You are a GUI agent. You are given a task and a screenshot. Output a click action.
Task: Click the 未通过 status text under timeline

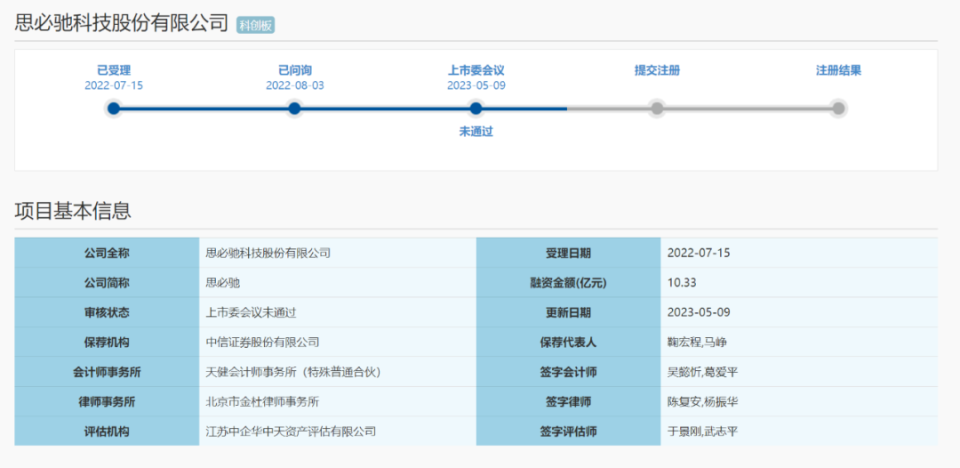(476, 132)
